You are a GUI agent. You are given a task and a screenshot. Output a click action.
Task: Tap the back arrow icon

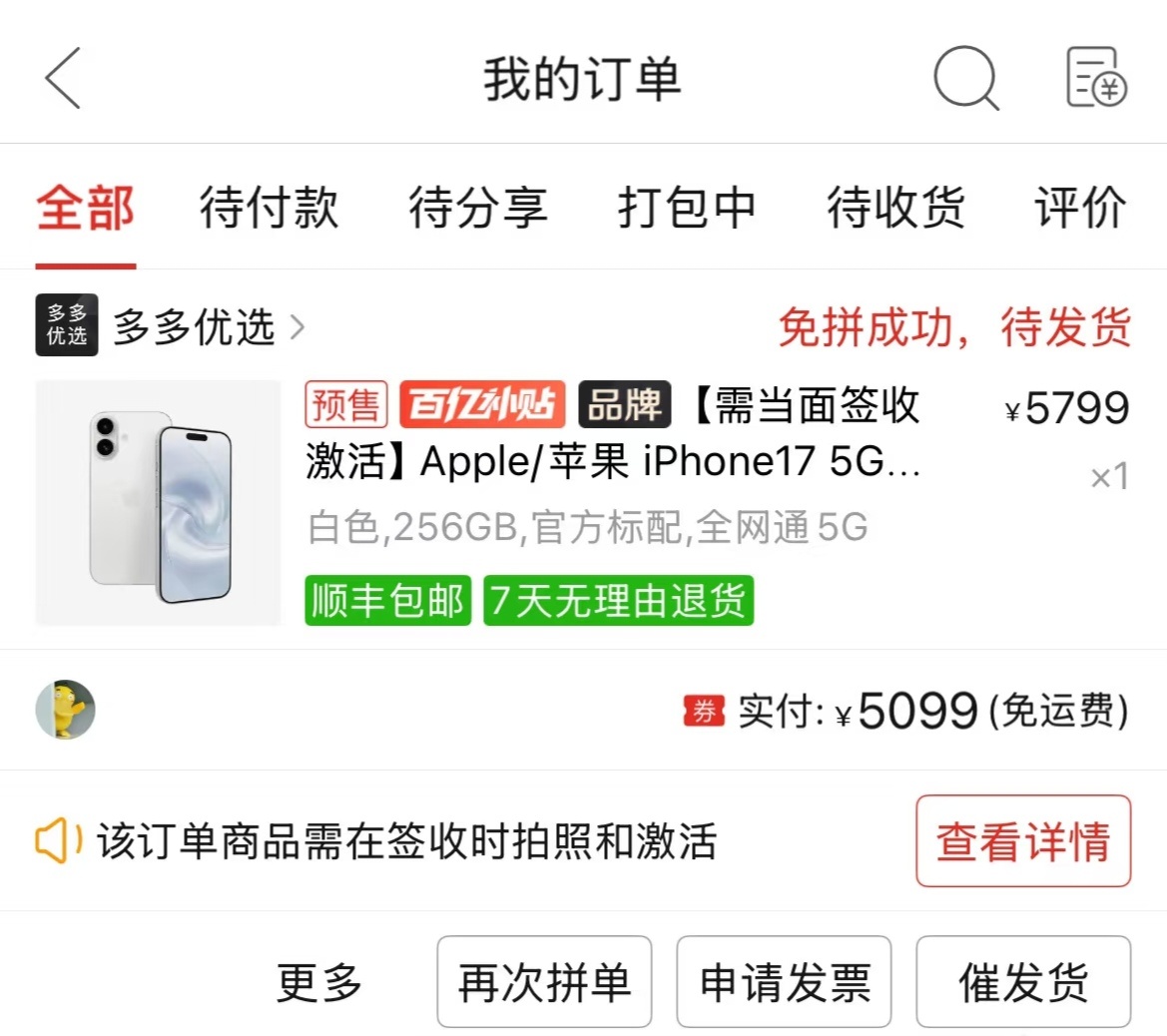coord(63,78)
